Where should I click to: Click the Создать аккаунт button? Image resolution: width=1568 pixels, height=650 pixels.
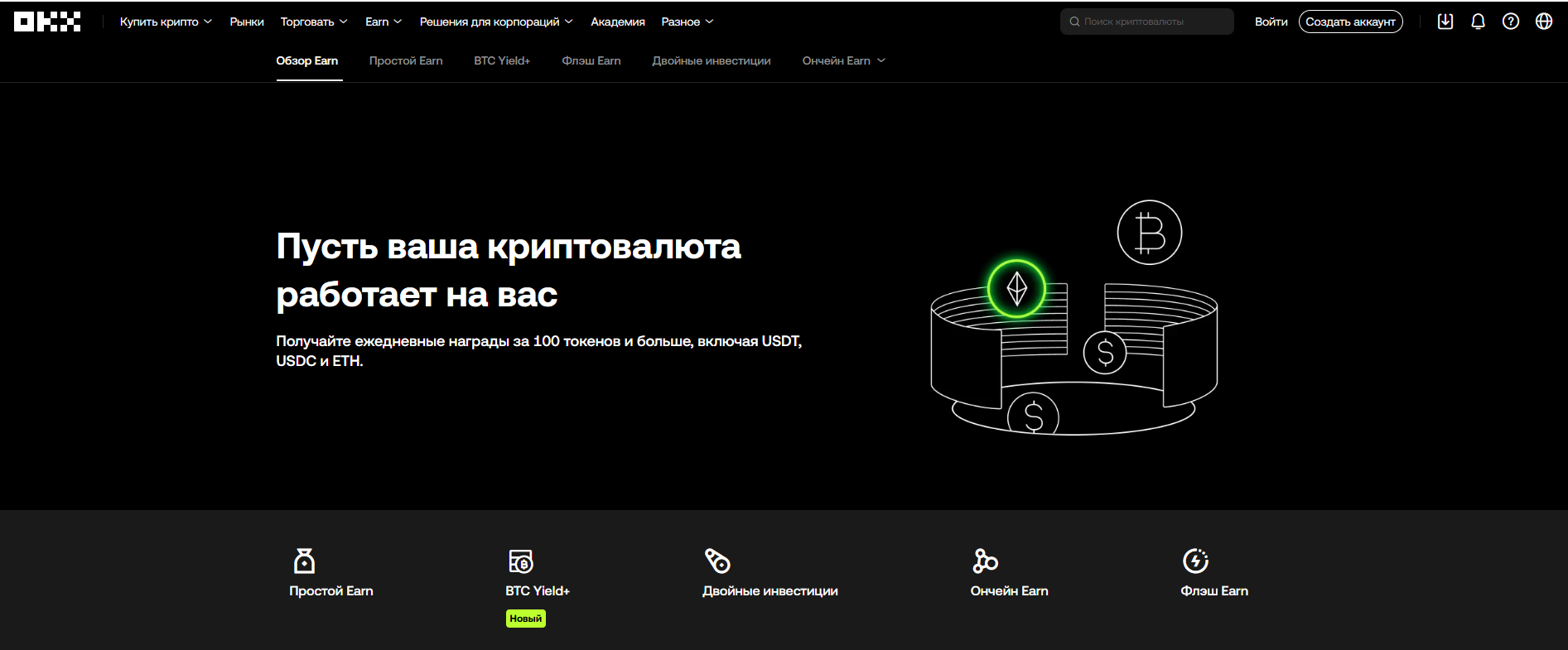[1351, 22]
